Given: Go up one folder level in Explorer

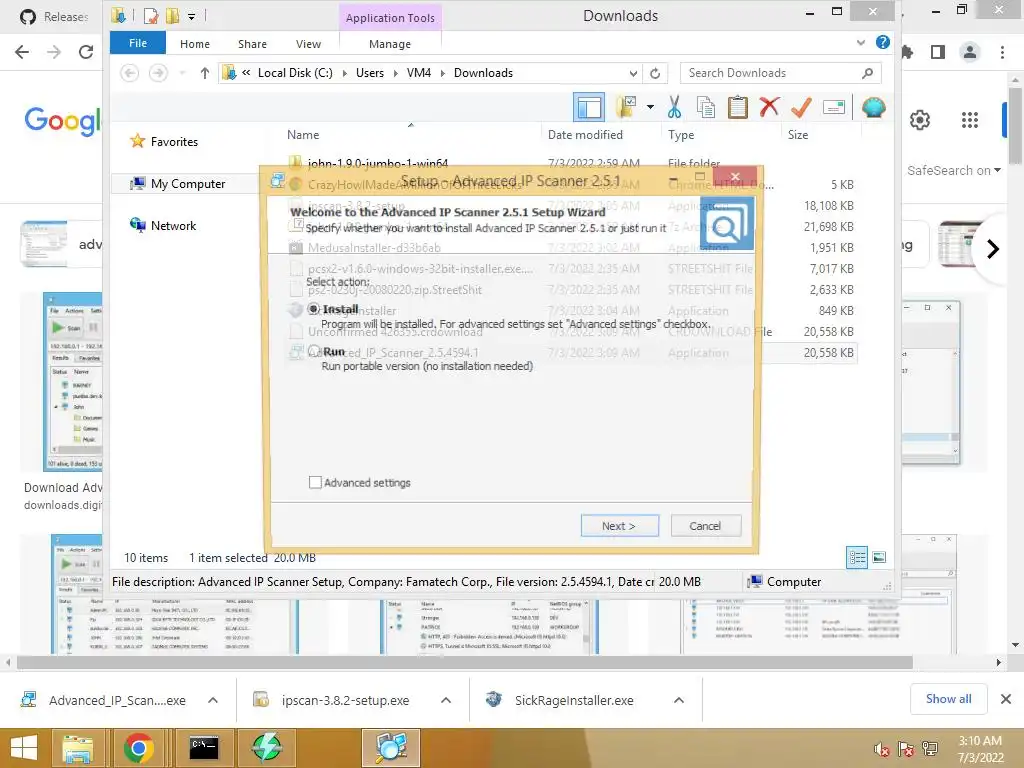Looking at the screenshot, I should (x=205, y=73).
